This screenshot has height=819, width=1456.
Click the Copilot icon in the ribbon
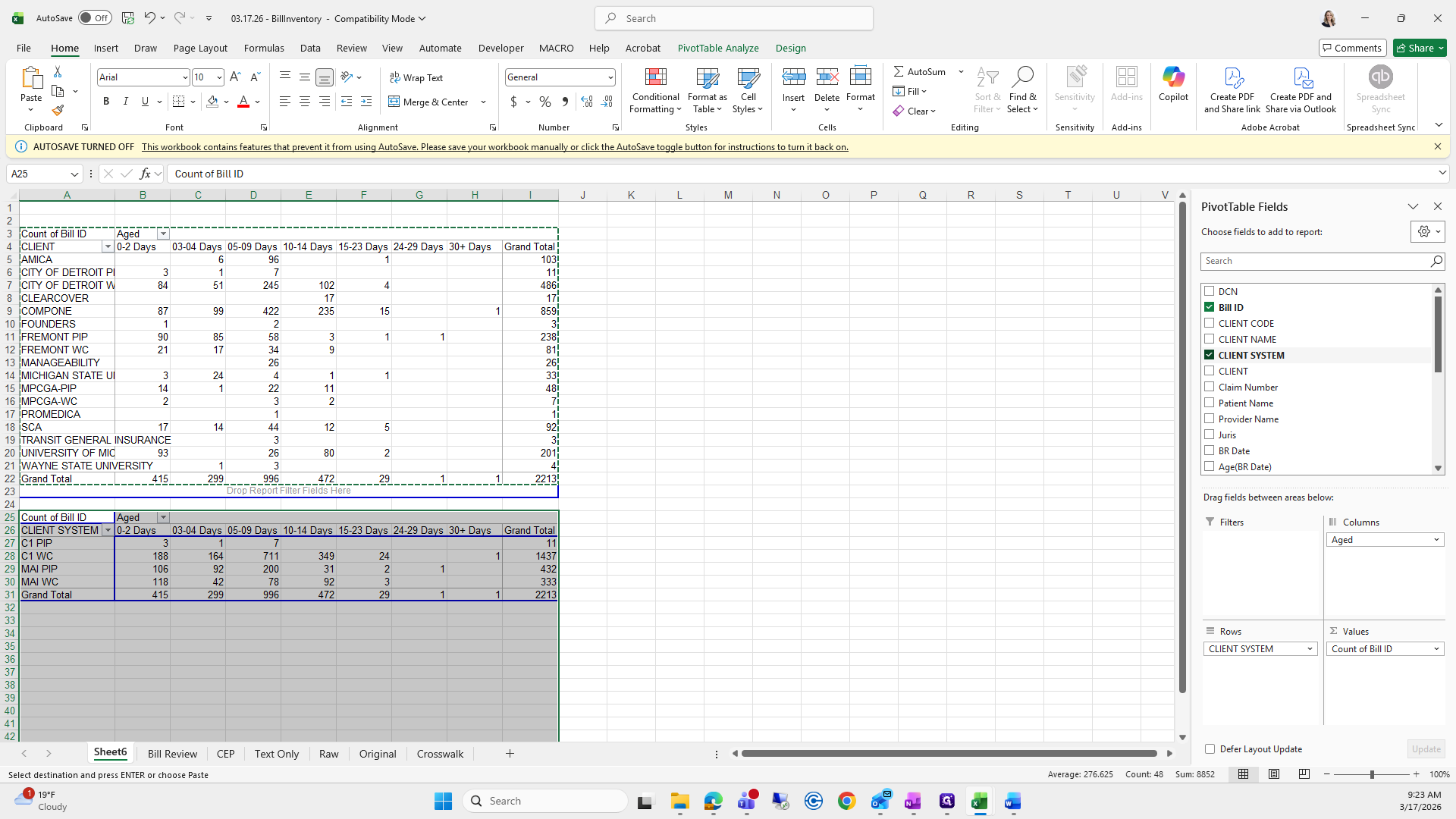pos(1173,77)
